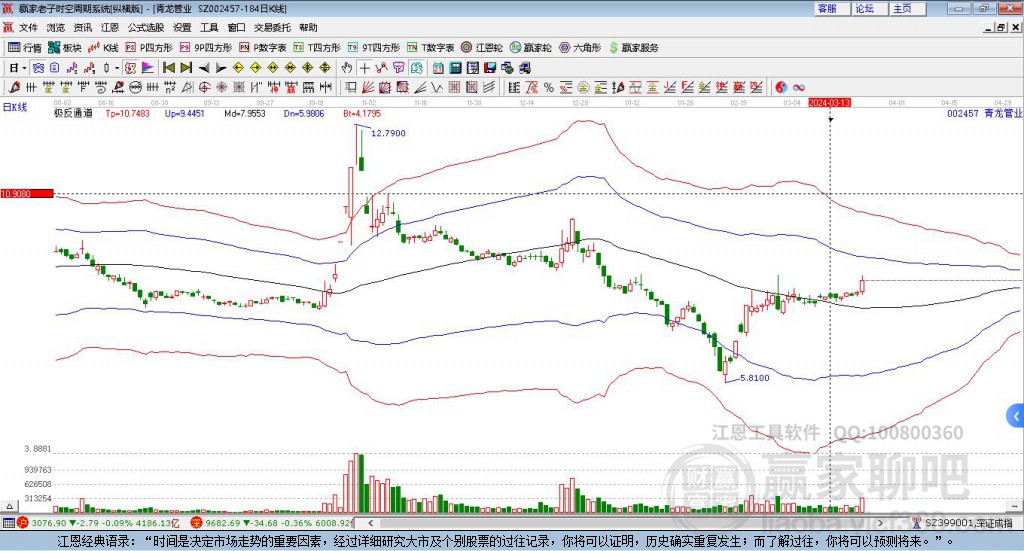Screen dimensions: 1024x551
Task: Click the 日K线 chart label
Action: pyautogui.click(x=15, y=107)
